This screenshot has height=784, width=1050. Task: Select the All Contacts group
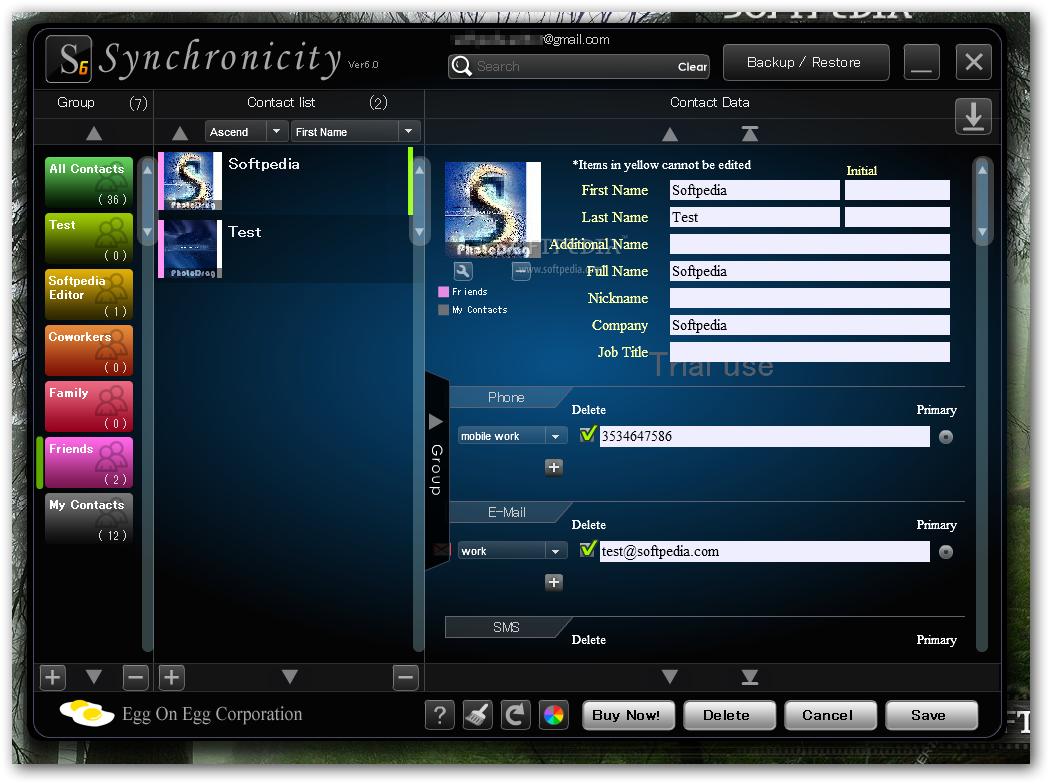tap(89, 183)
